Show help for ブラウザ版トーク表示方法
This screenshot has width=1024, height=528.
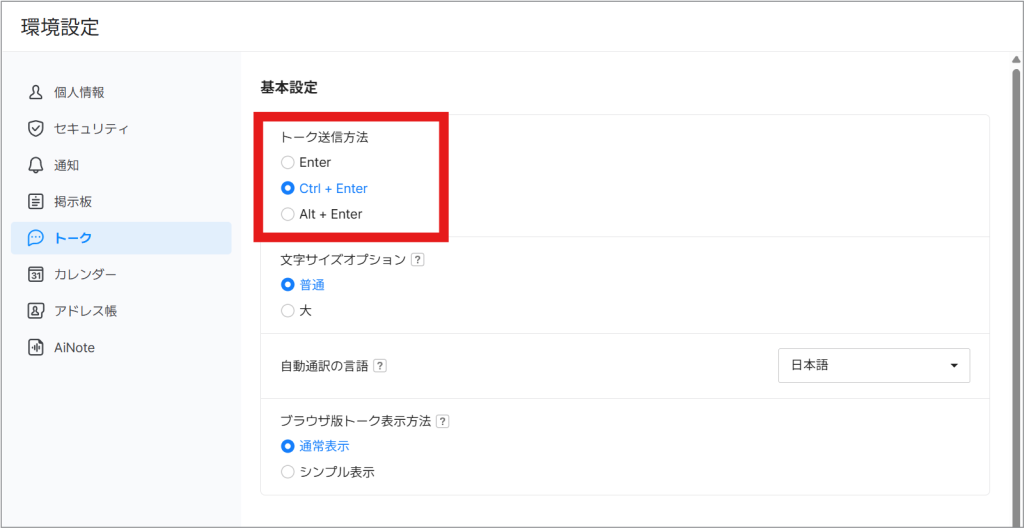[x=443, y=422]
